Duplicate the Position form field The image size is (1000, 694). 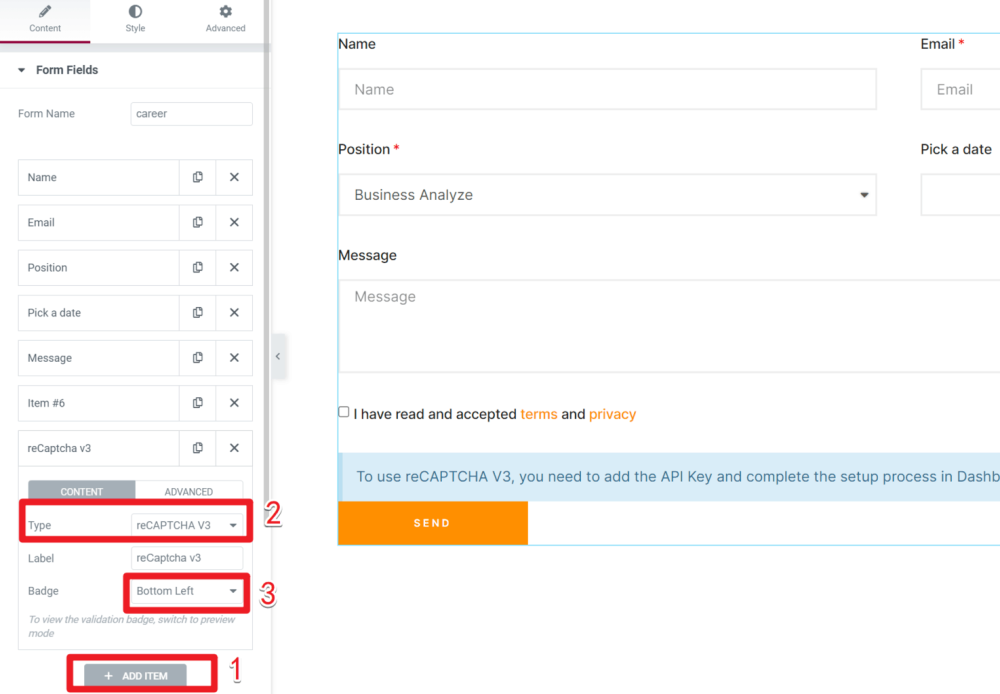pos(198,268)
